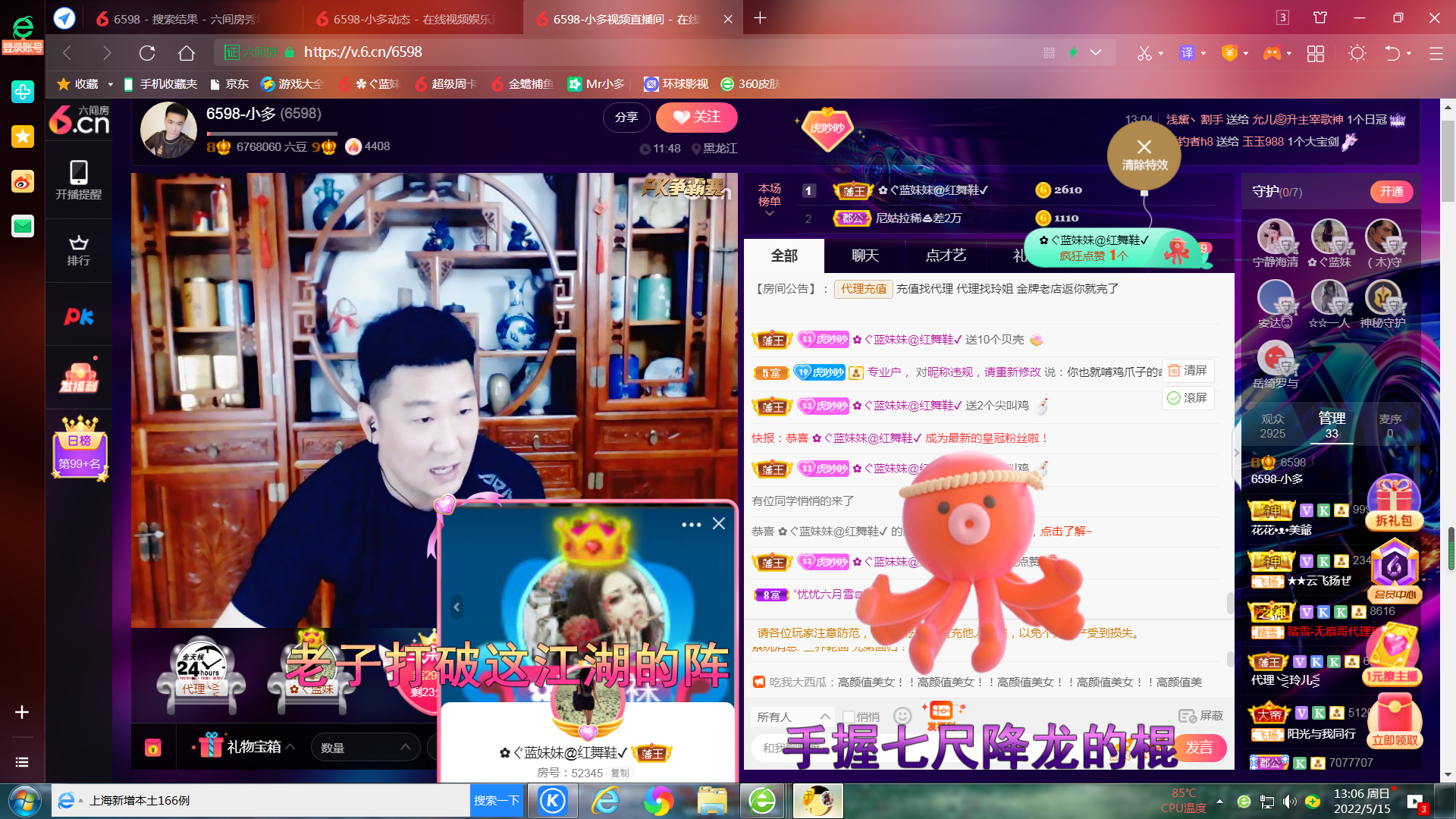Click the 清屏 clear screen button

[x=1188, y=370]
